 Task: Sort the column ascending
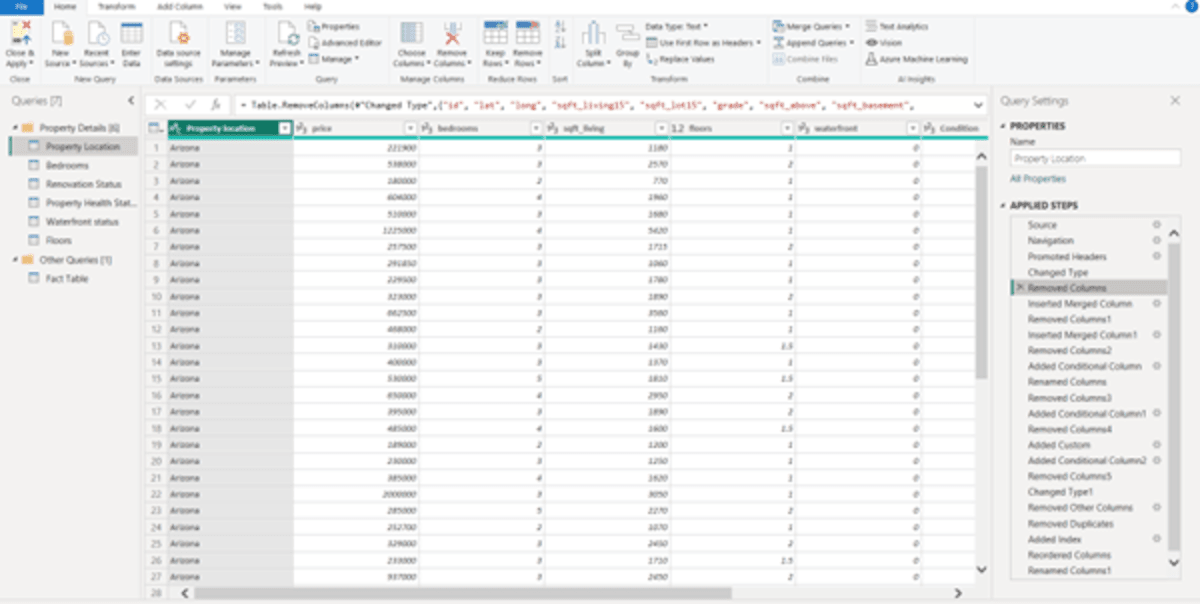point(560,27)
